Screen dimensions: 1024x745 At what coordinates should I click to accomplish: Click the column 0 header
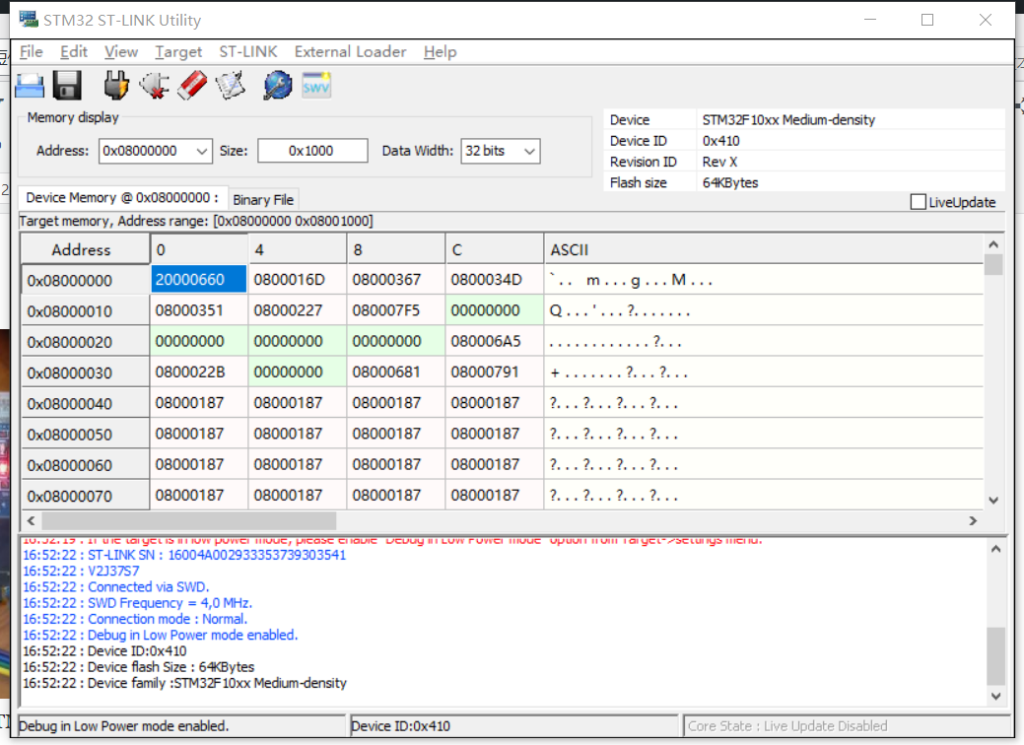pyautogui.click(x=199, y=249)
